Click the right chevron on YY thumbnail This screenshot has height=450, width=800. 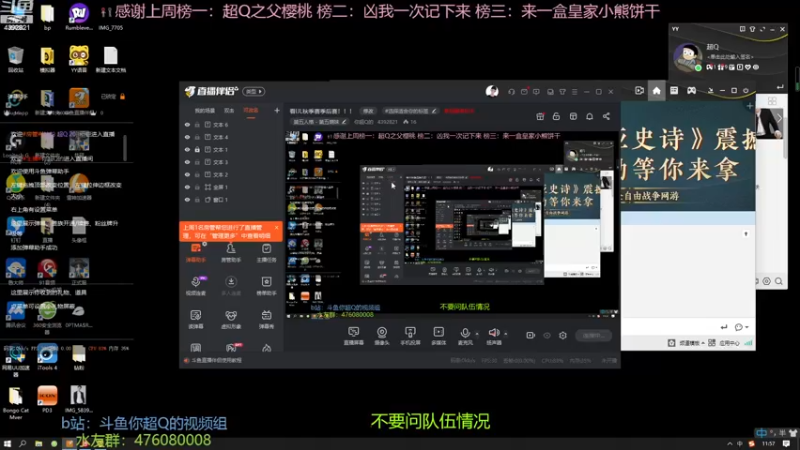click(780, 118)
